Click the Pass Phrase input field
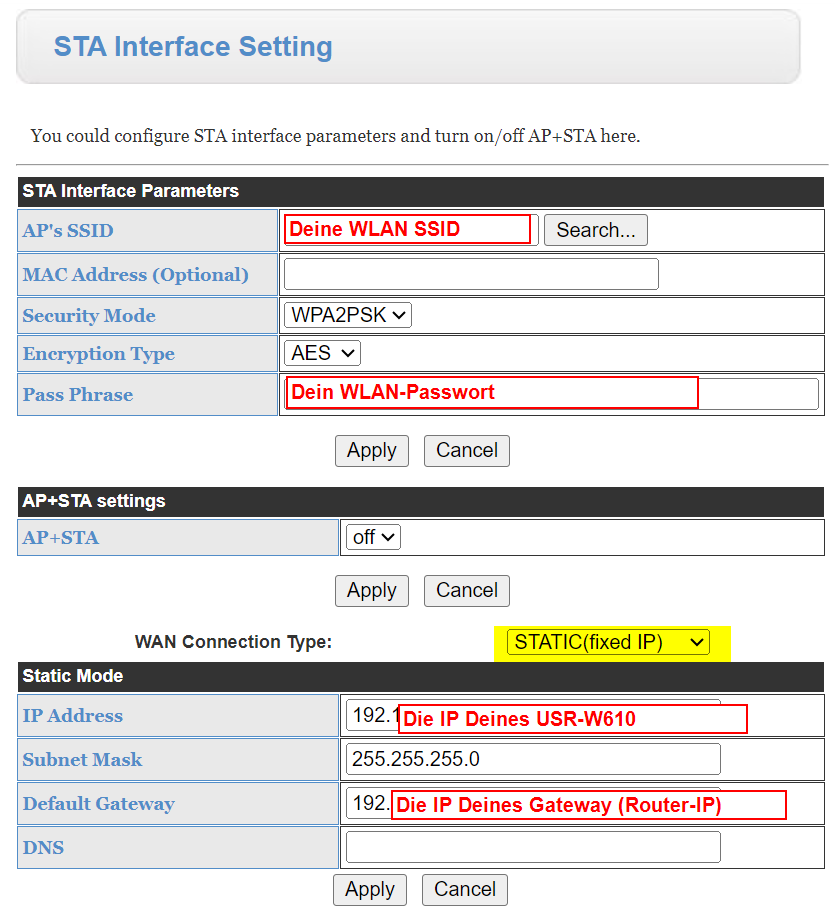Viewport: 835px width, 917px height. click(551, 394)
